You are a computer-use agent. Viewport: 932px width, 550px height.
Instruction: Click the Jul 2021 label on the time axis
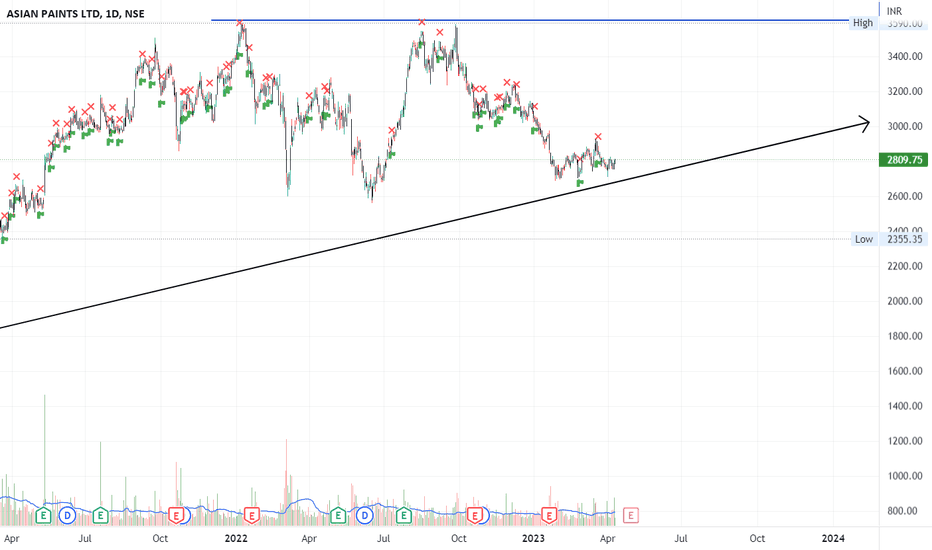(85, 538)
